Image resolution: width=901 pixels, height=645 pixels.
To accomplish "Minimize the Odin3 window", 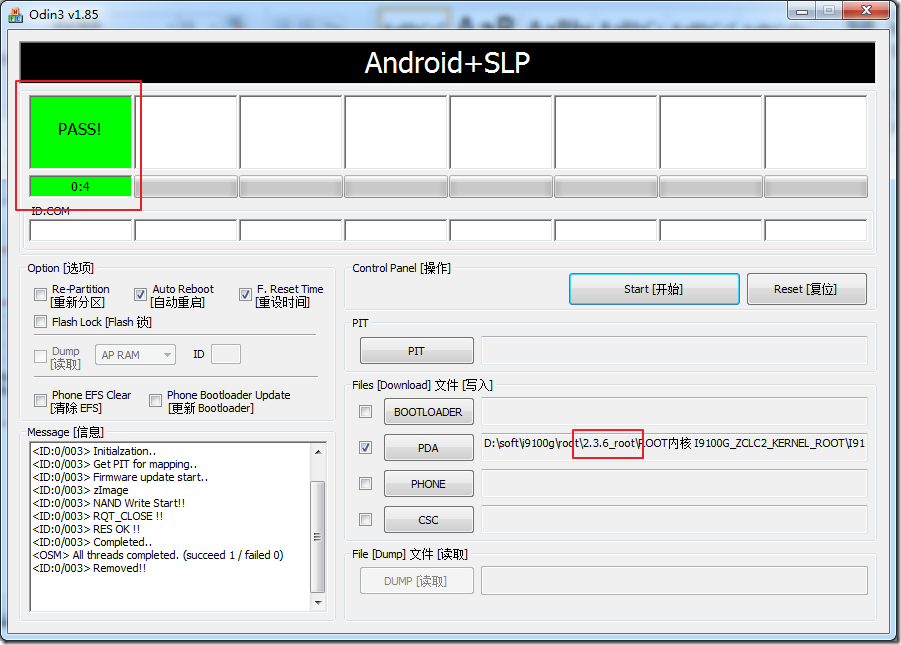I will click(x=802, y=10).
